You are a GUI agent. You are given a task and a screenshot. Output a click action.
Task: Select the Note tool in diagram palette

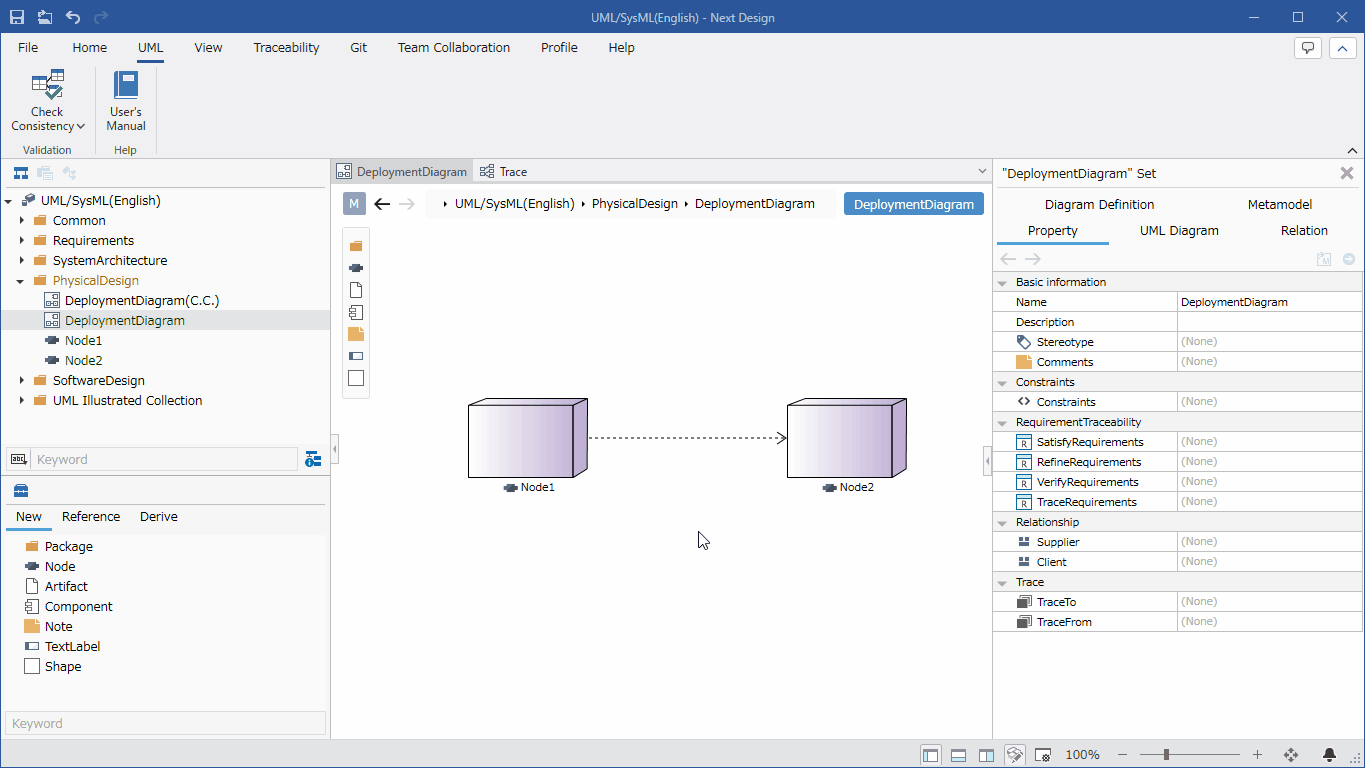tap(356, 334)
